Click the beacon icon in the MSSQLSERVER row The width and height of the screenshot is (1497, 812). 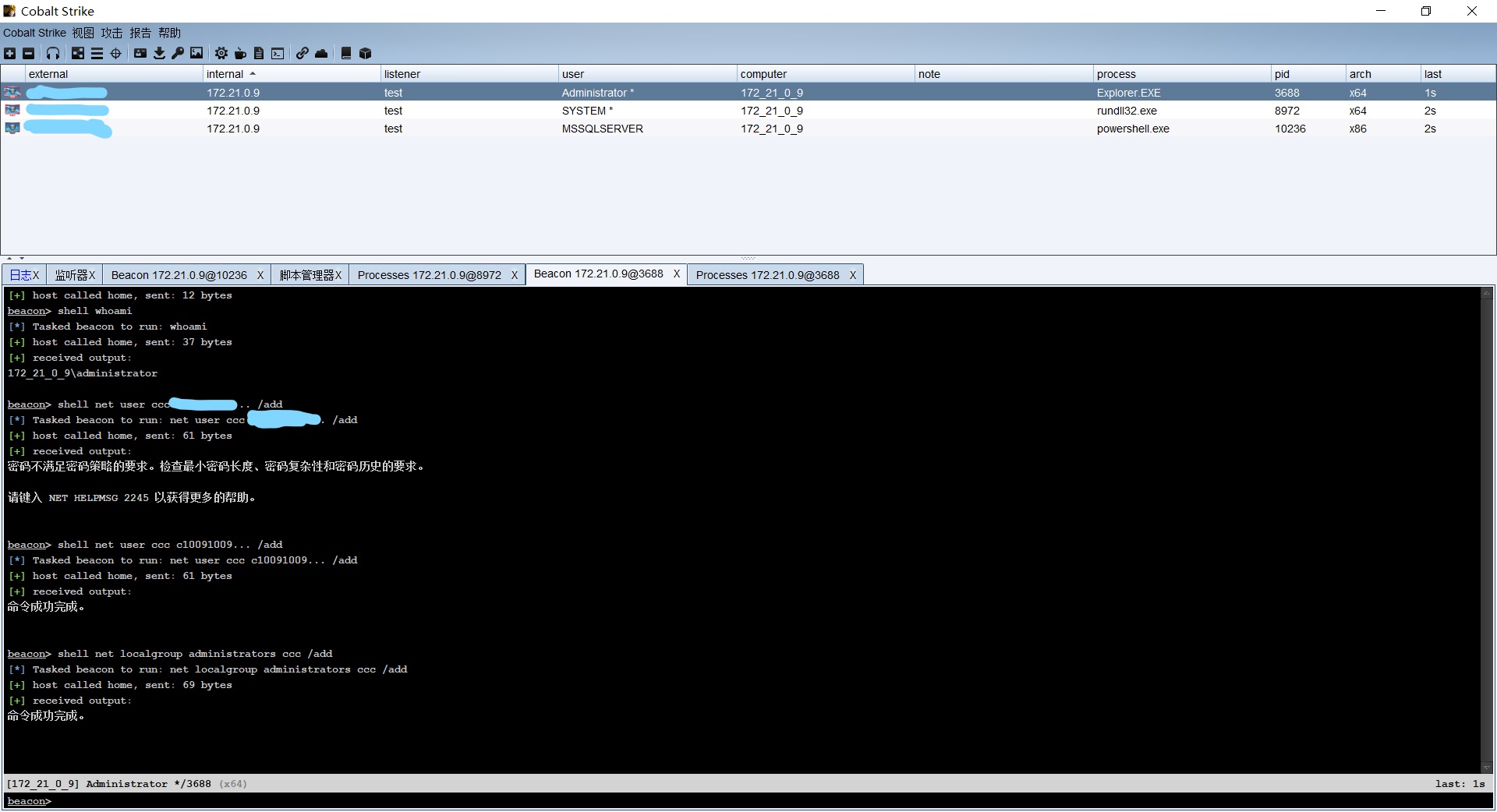click(12, 129)
